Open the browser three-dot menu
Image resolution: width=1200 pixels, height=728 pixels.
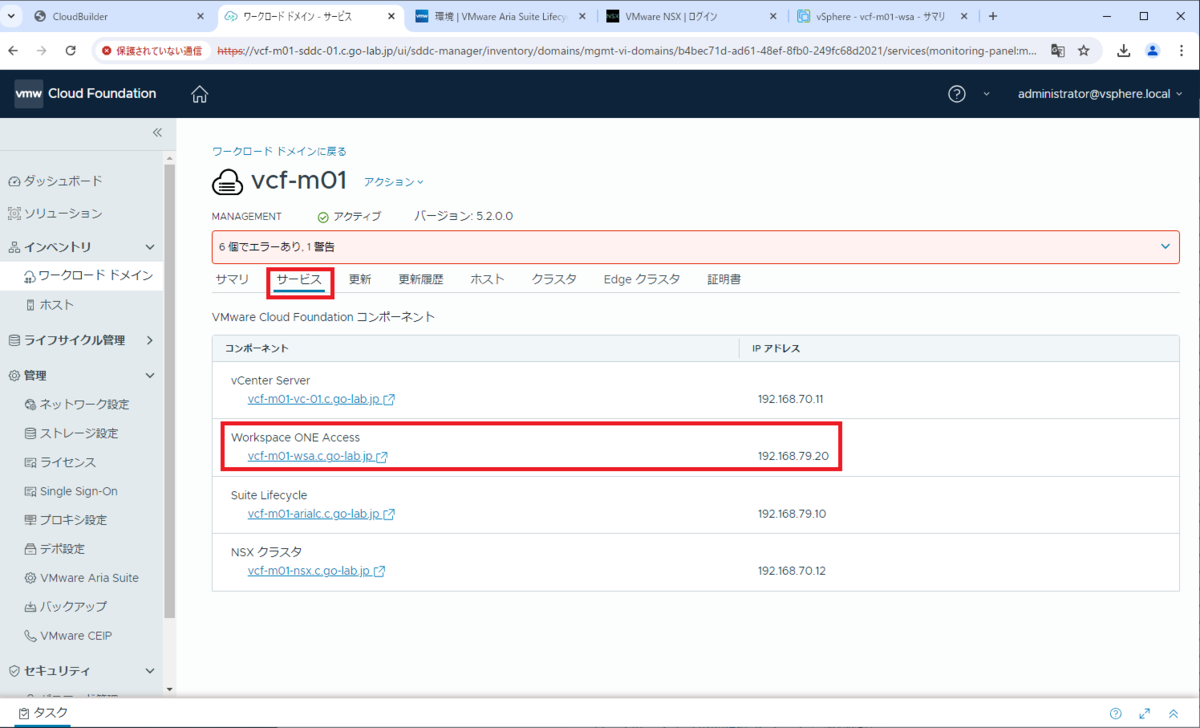(x=1181, y=51)
